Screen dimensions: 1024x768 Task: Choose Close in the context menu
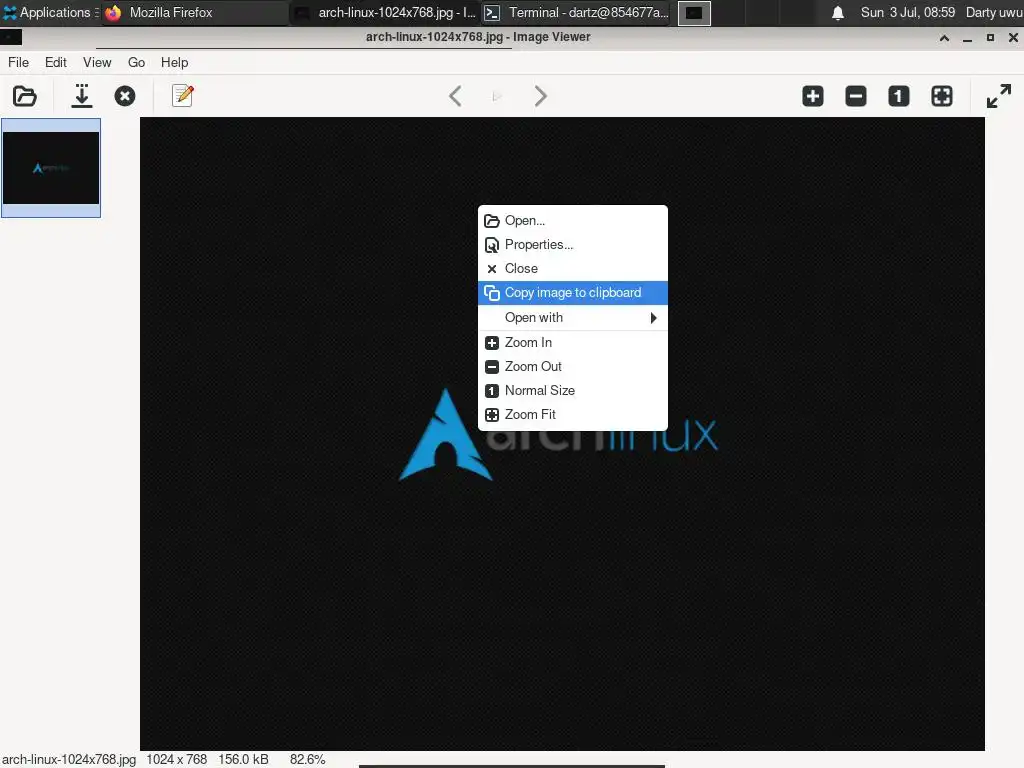click(573, 268)
